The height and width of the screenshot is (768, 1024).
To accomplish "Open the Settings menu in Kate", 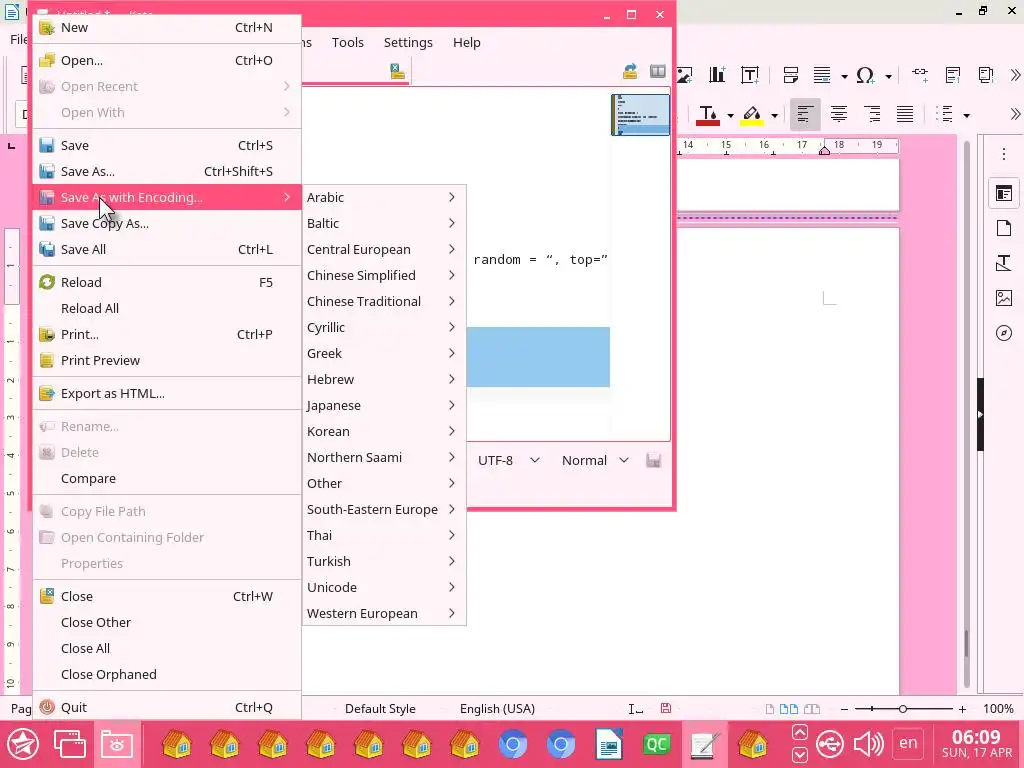I will (x=408, y=42).
